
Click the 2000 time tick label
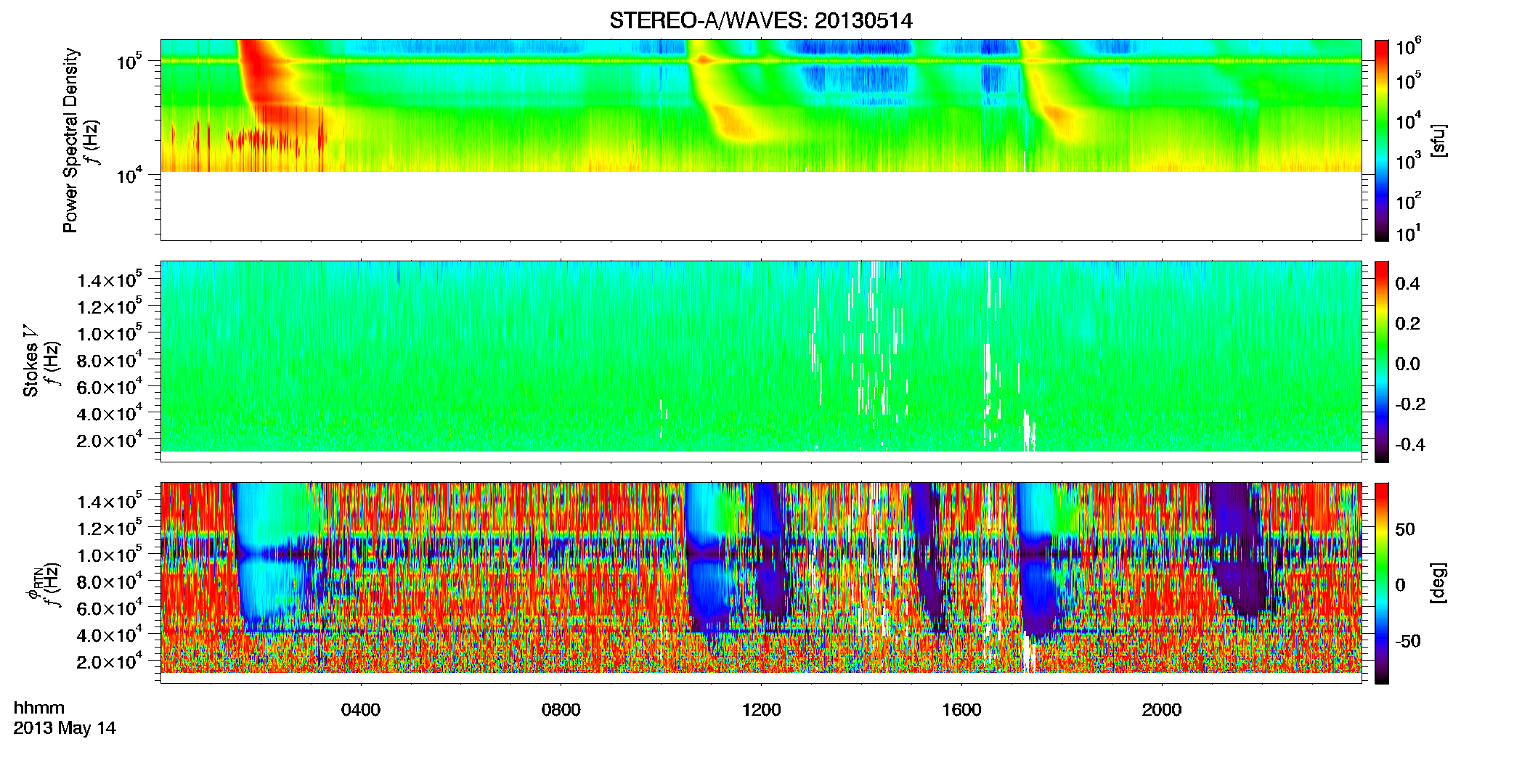click(x=1162, y=710)
